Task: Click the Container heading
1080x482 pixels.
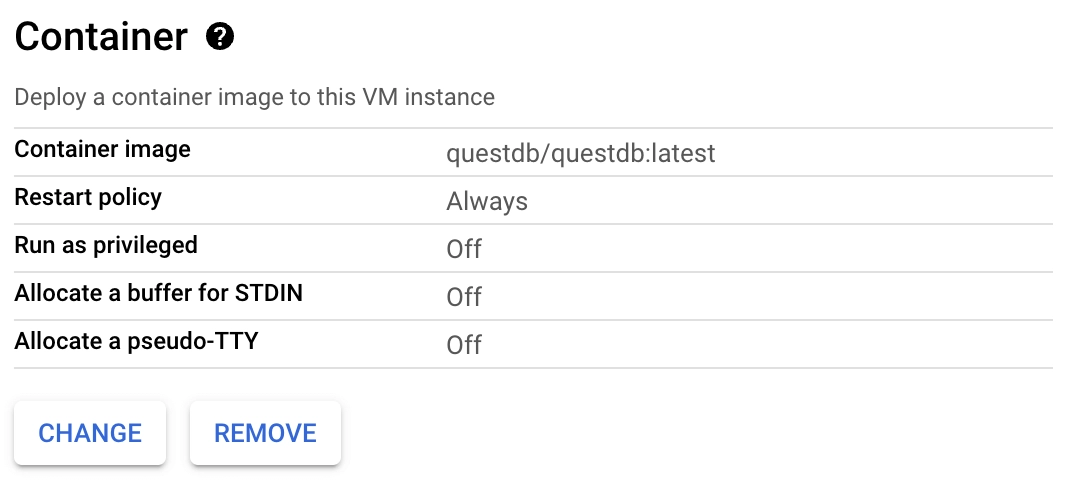Action: tap(101, 38)
